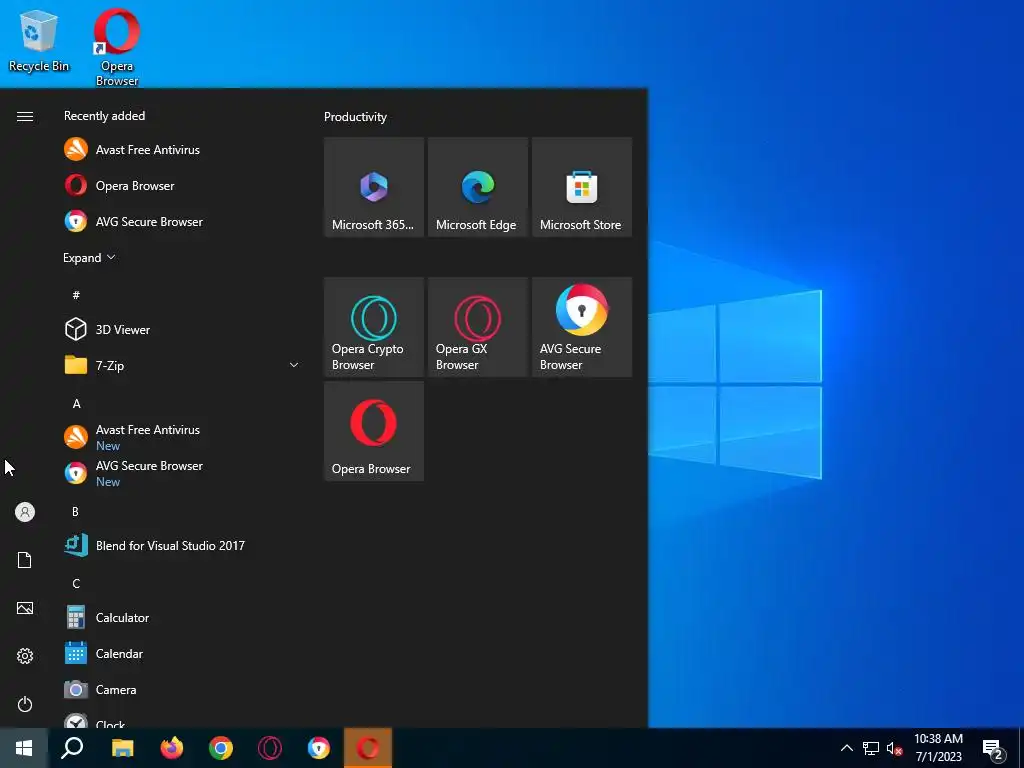Jump to letter B index header
Viewport: 1024px width, 768px height.
75,511
